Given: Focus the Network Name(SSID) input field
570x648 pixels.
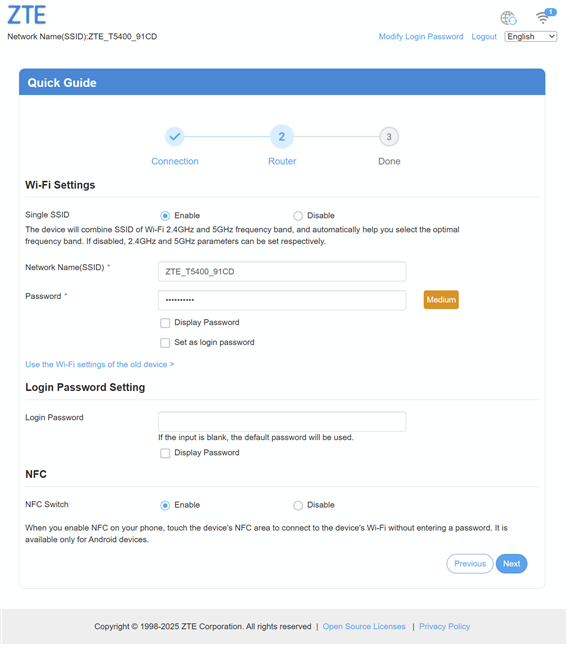Looking at the screenshot, I should pos(282,272).
